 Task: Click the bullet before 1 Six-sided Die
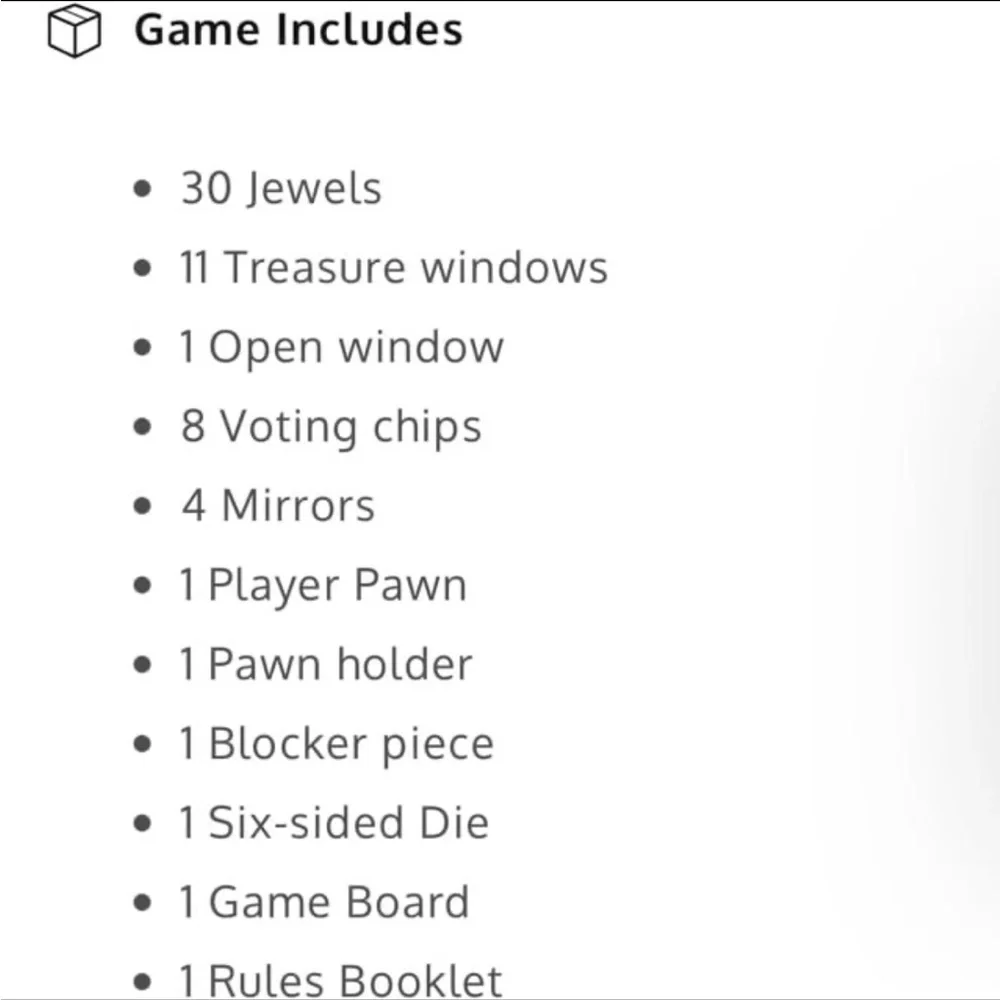coord(143,823)
